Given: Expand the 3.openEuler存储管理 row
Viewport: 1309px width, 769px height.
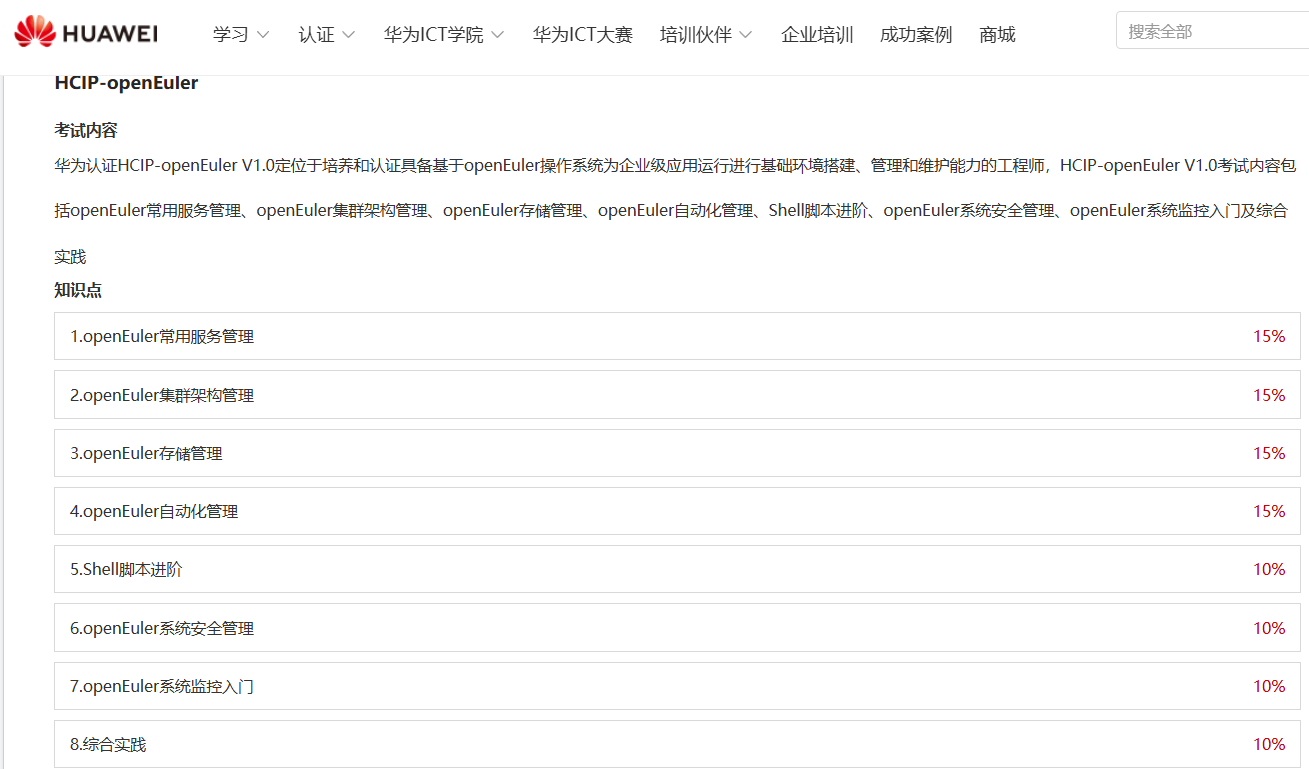Looking at the screenshot, I should click(x=676, y=453).
